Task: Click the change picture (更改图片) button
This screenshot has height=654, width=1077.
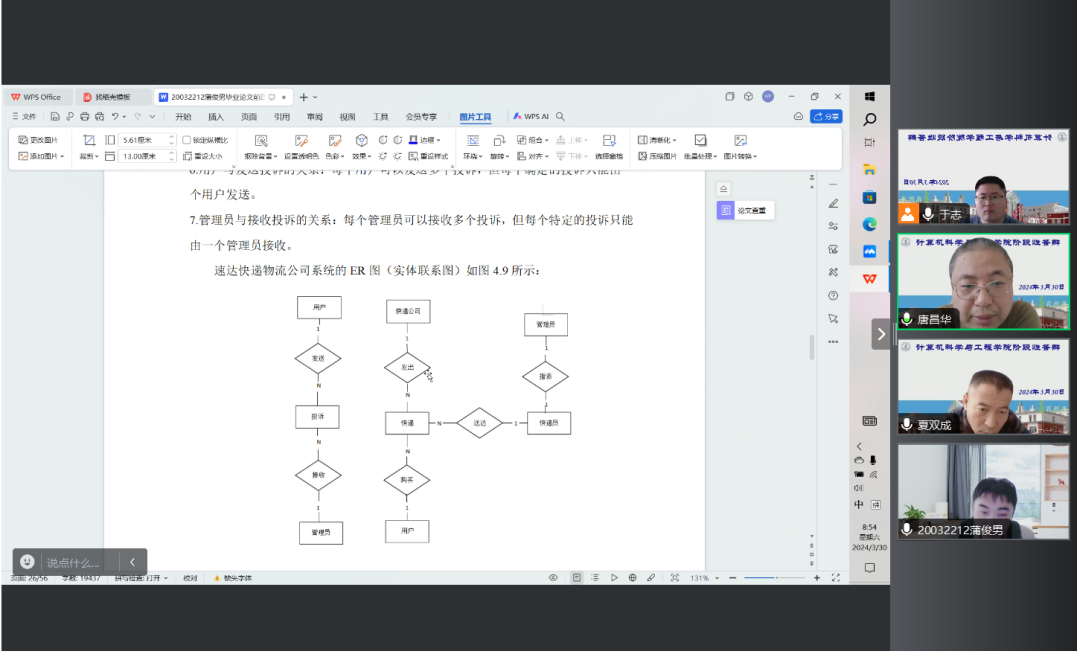Action: click(x=38, y=140)
